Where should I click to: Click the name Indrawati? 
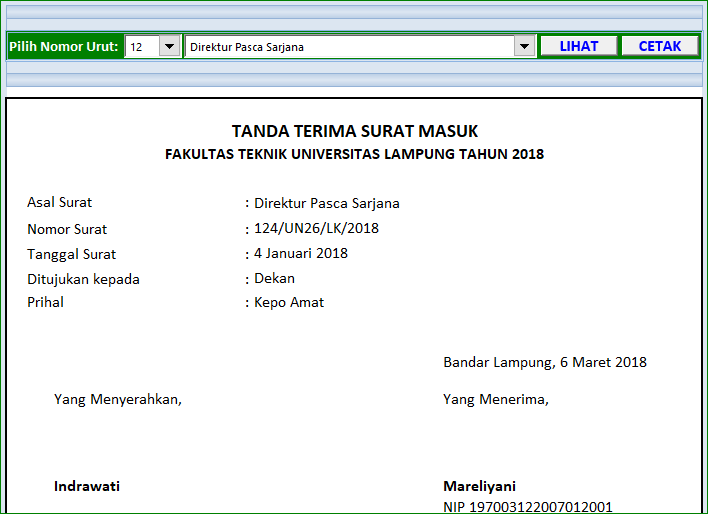pyautogui.click(x=87, y=486)
